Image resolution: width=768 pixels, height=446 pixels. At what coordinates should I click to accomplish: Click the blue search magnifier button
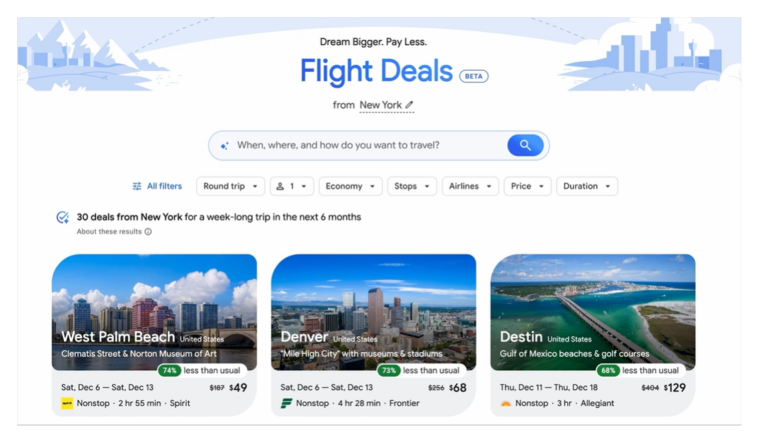pos(525,145)
